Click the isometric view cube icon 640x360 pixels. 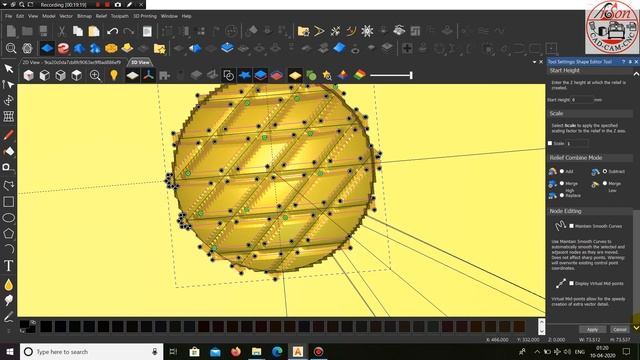click(28, 76)
